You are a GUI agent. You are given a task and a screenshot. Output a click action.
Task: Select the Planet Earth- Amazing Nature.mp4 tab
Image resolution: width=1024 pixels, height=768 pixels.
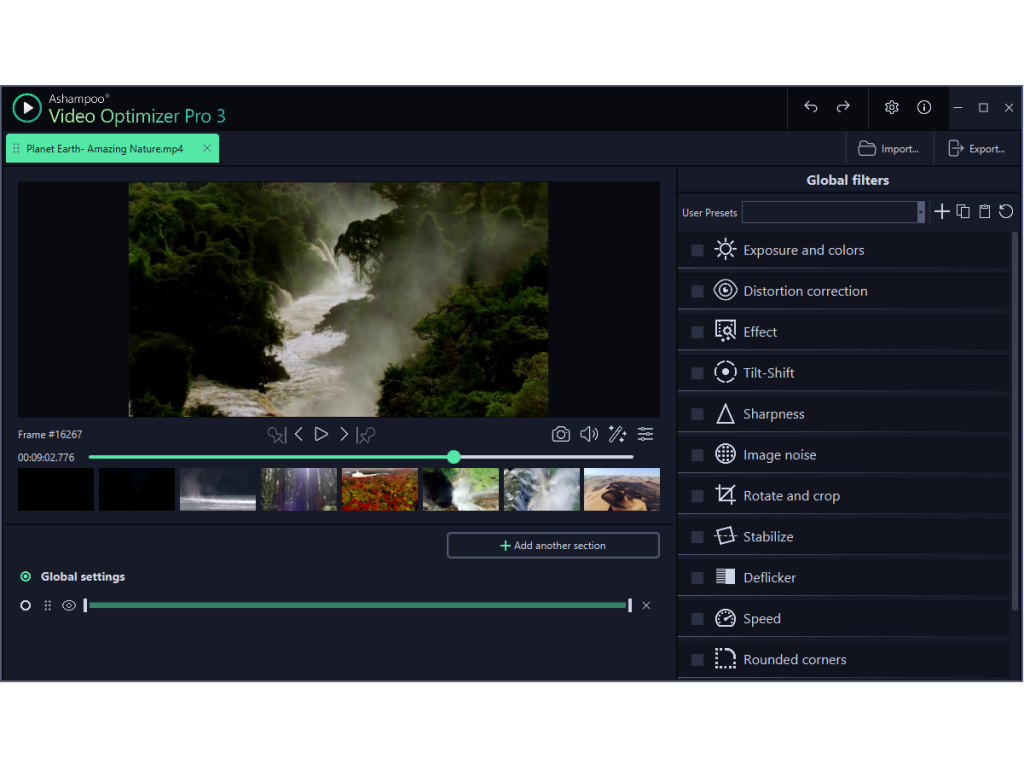[105, 149]
